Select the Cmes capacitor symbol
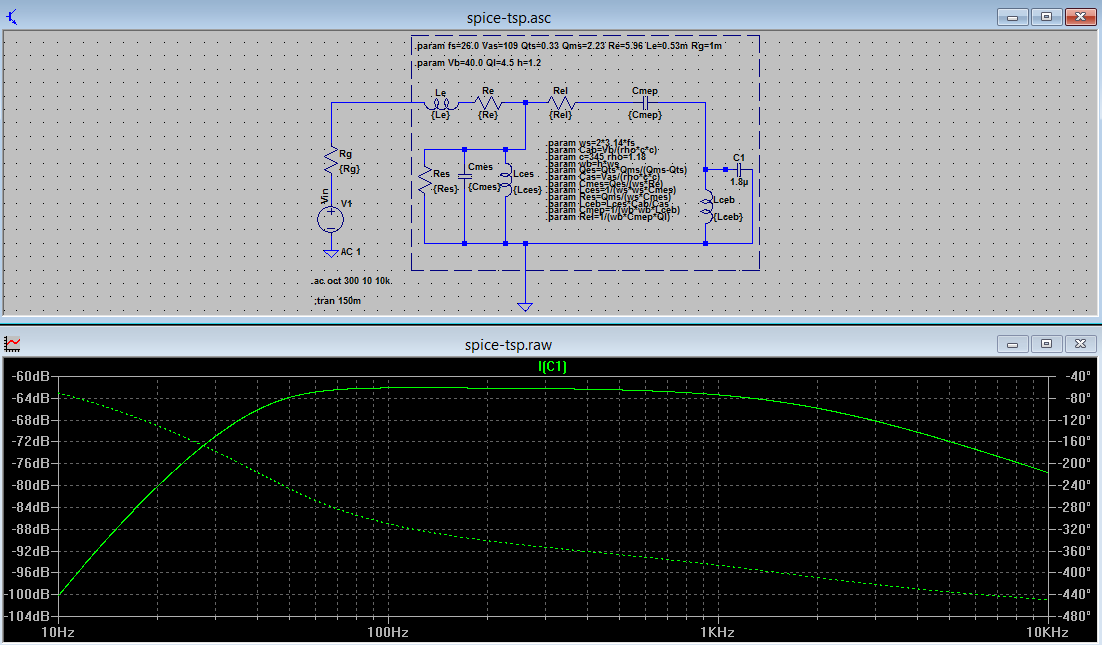Screen dimensions: 1102x645 click(465, 176)
